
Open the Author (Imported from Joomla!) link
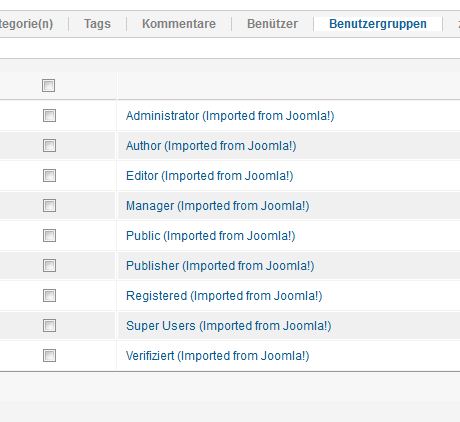pos(211,146)
